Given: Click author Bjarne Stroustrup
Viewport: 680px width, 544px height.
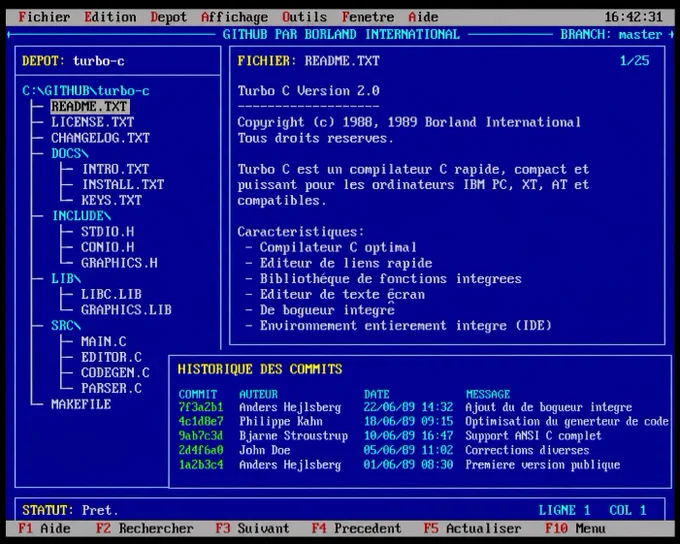Looking at the screenshot, I should (294, 436).
